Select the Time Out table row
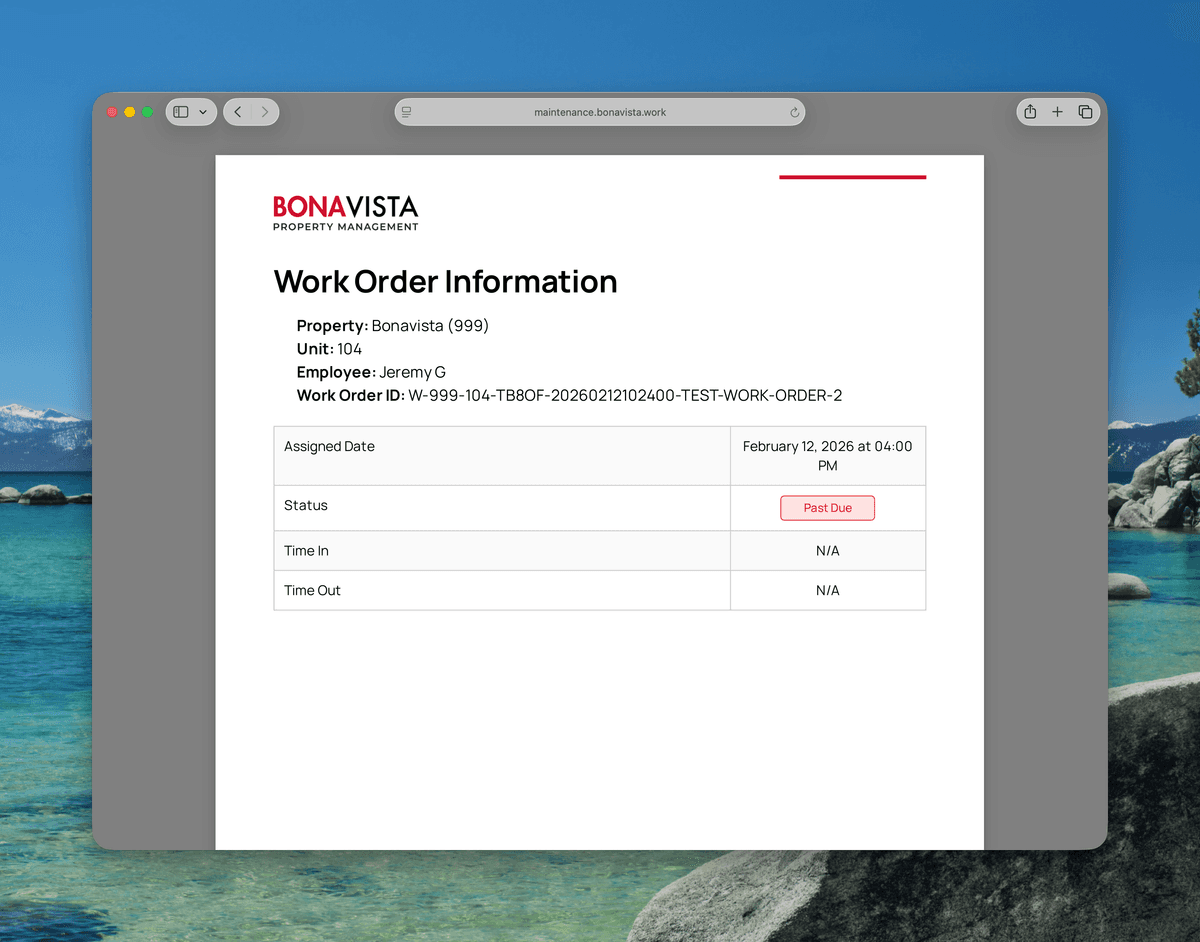This screenshot has width=1200, height=942. click(500, 590)
